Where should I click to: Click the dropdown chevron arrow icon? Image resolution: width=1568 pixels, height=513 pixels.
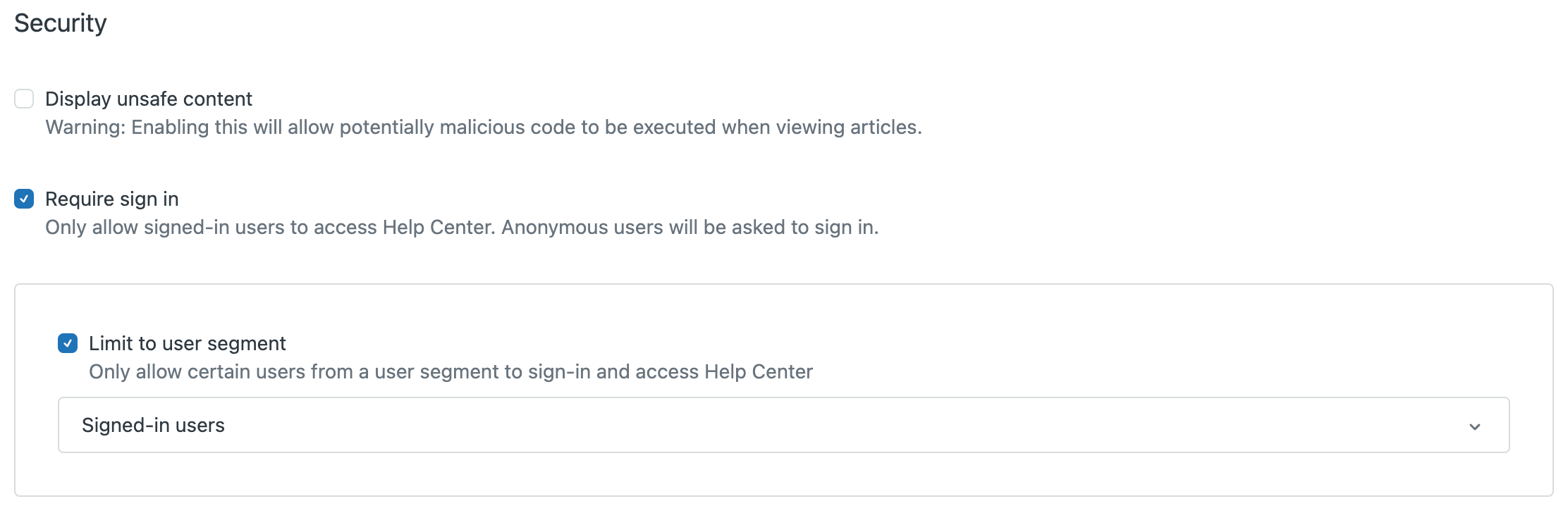1474,426
